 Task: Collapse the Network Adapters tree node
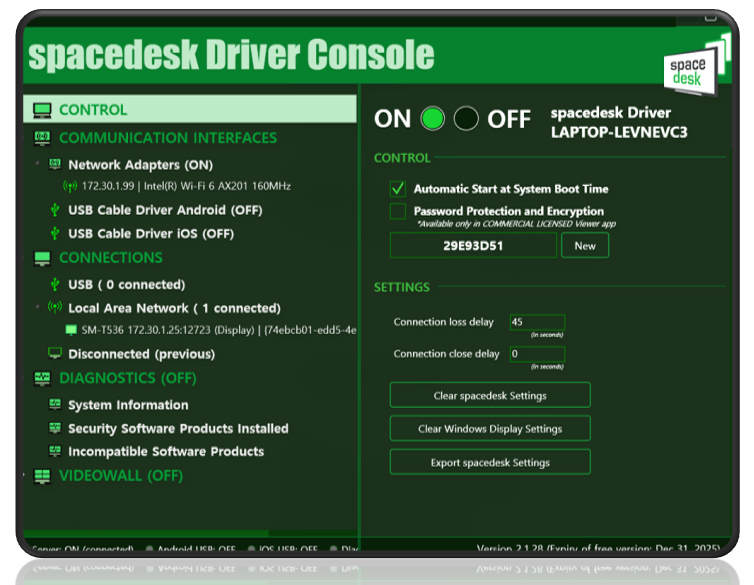37,163
